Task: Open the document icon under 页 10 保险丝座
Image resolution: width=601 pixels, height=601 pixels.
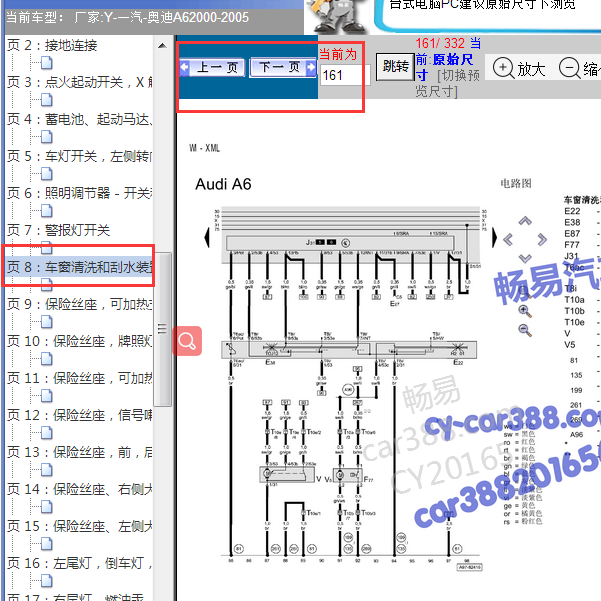Action: click(46, 359)
